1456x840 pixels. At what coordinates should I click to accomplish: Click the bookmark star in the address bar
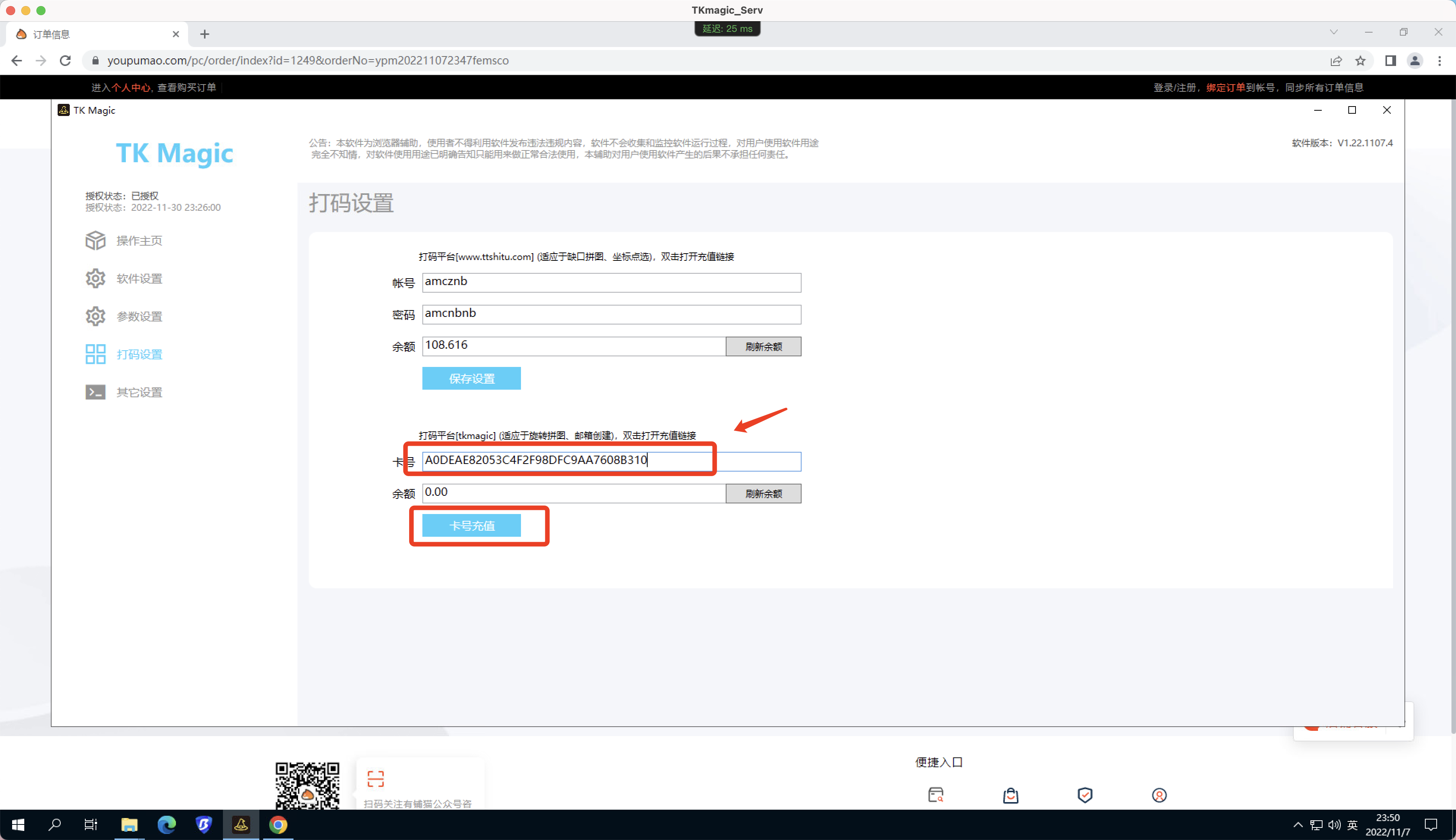1360,61
